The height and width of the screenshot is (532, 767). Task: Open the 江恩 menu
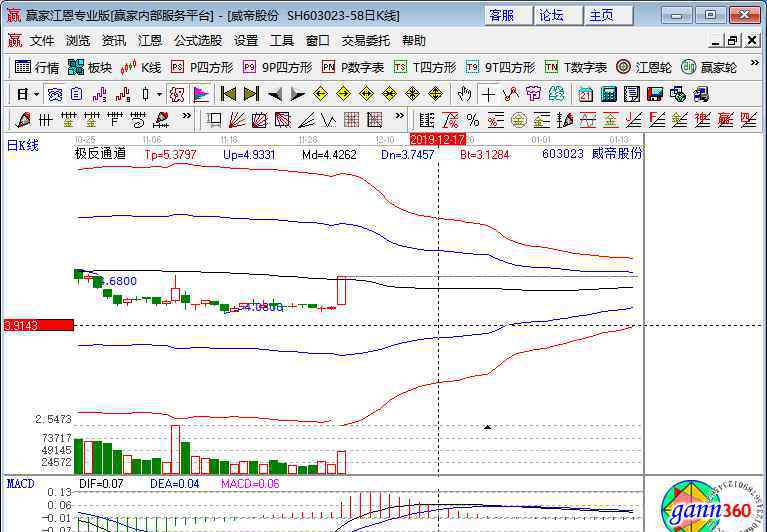click(150, 41)
